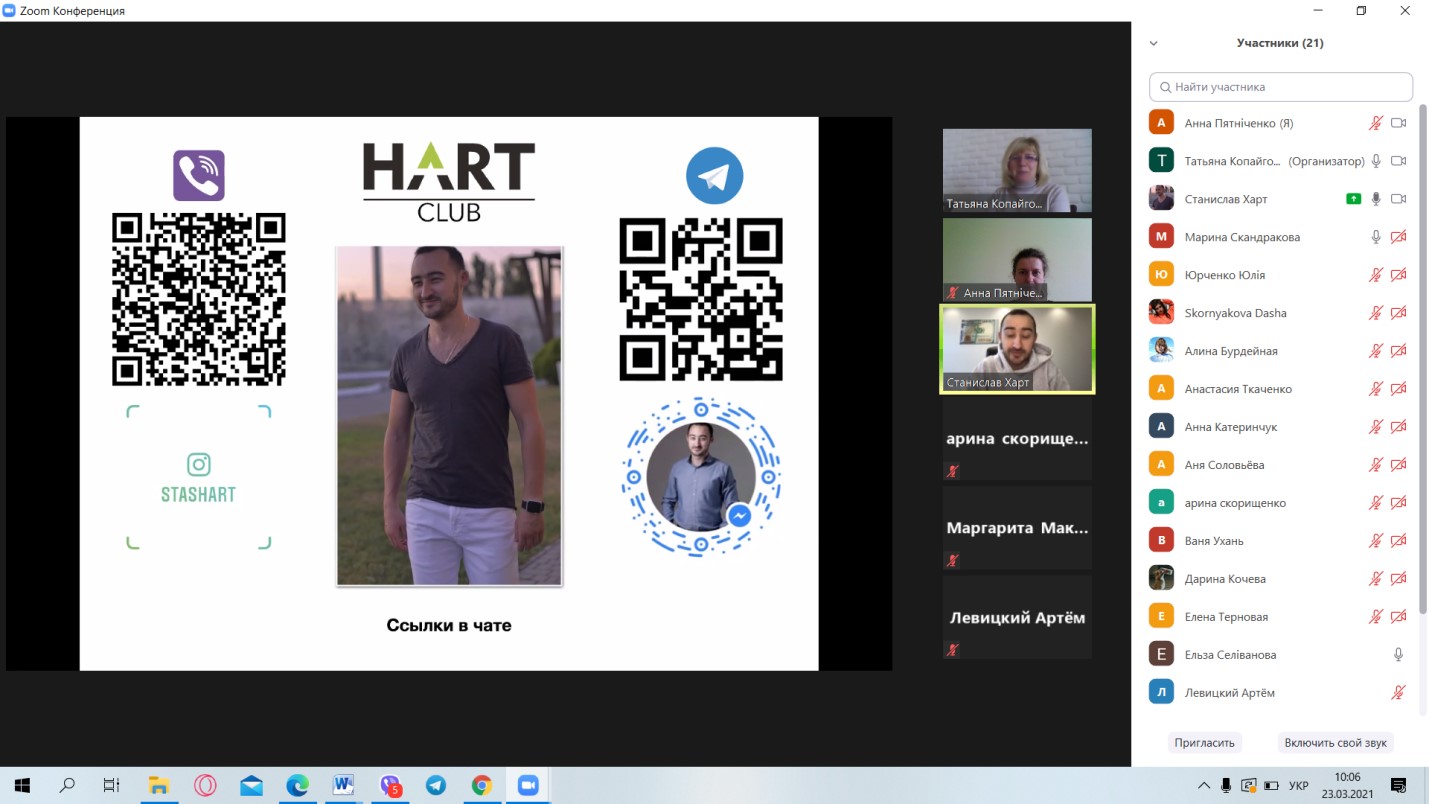Click Анна Пятніченко muted microphone icon
The height and width of the screenshot is (804, 1429).
1376,123
